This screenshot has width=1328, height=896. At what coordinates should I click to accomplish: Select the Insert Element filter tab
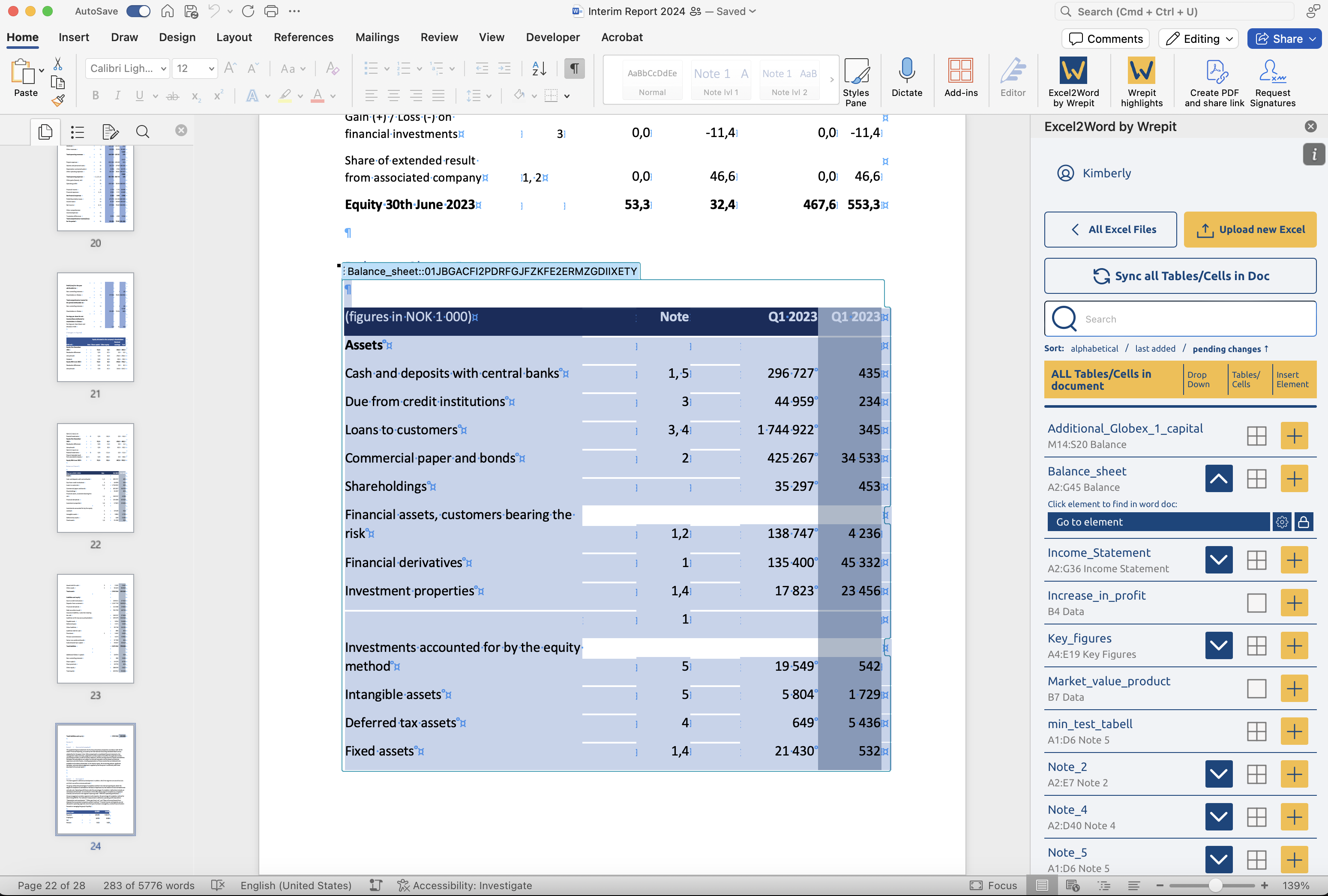click(1292, 380)
